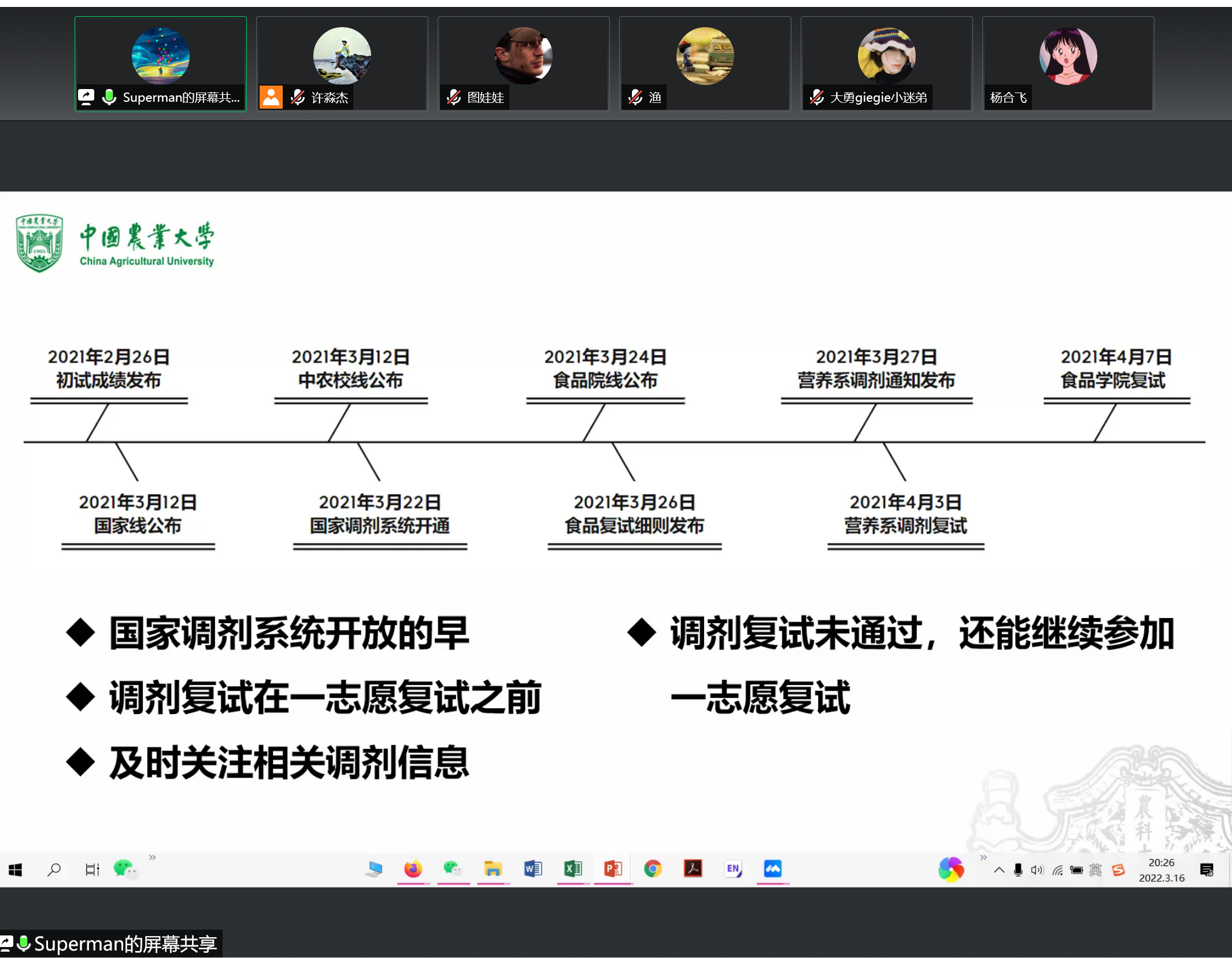Viewport: 1232px width, 958px height.
Task: Unmute the 图娃娃 participant
Action: [453, 97]
